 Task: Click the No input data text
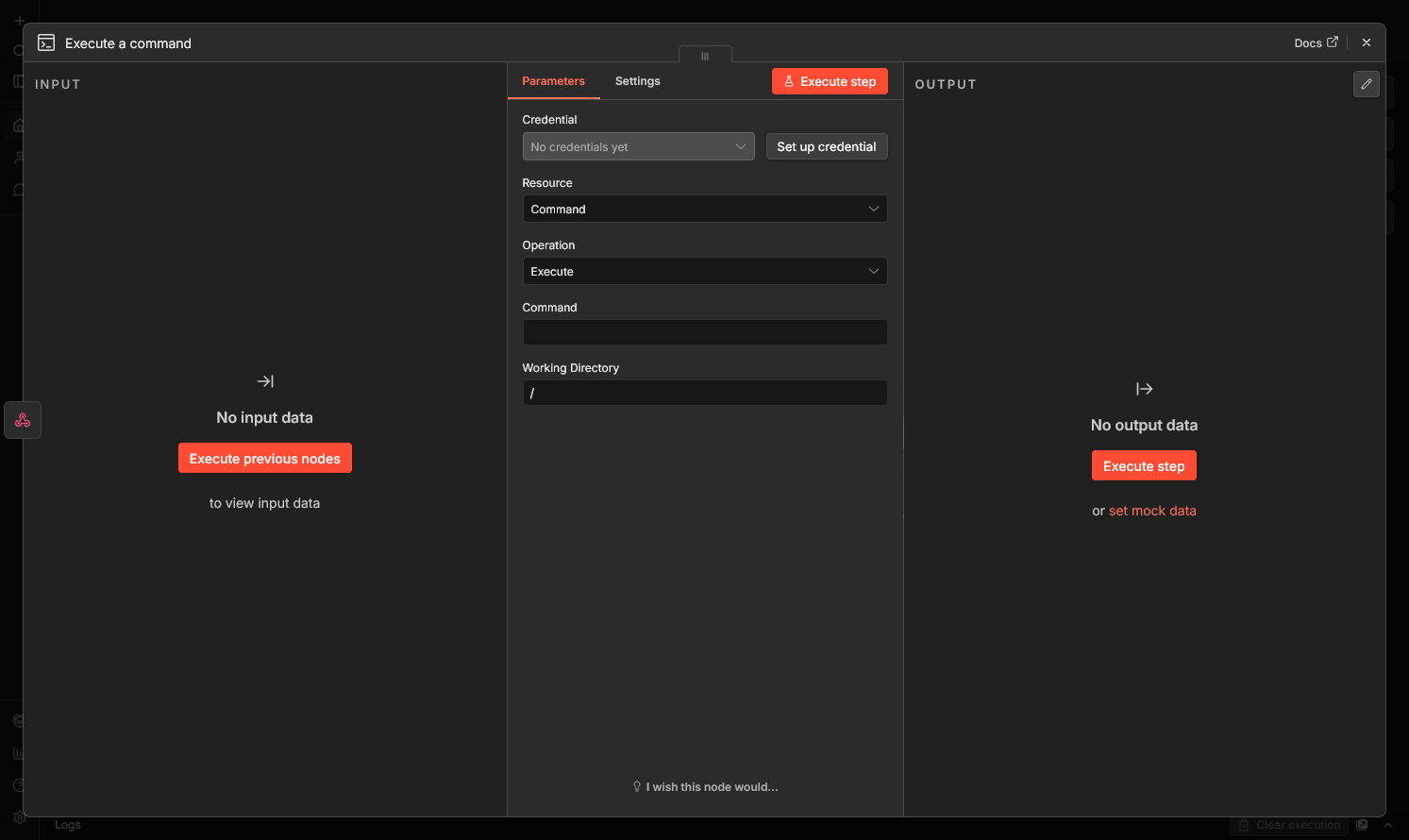coord(264,417)
